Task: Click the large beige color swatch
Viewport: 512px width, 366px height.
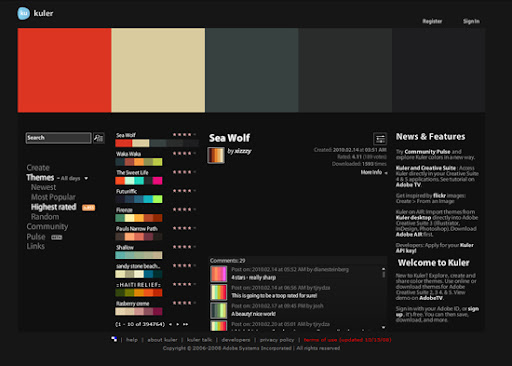Action: pos(158,70)
